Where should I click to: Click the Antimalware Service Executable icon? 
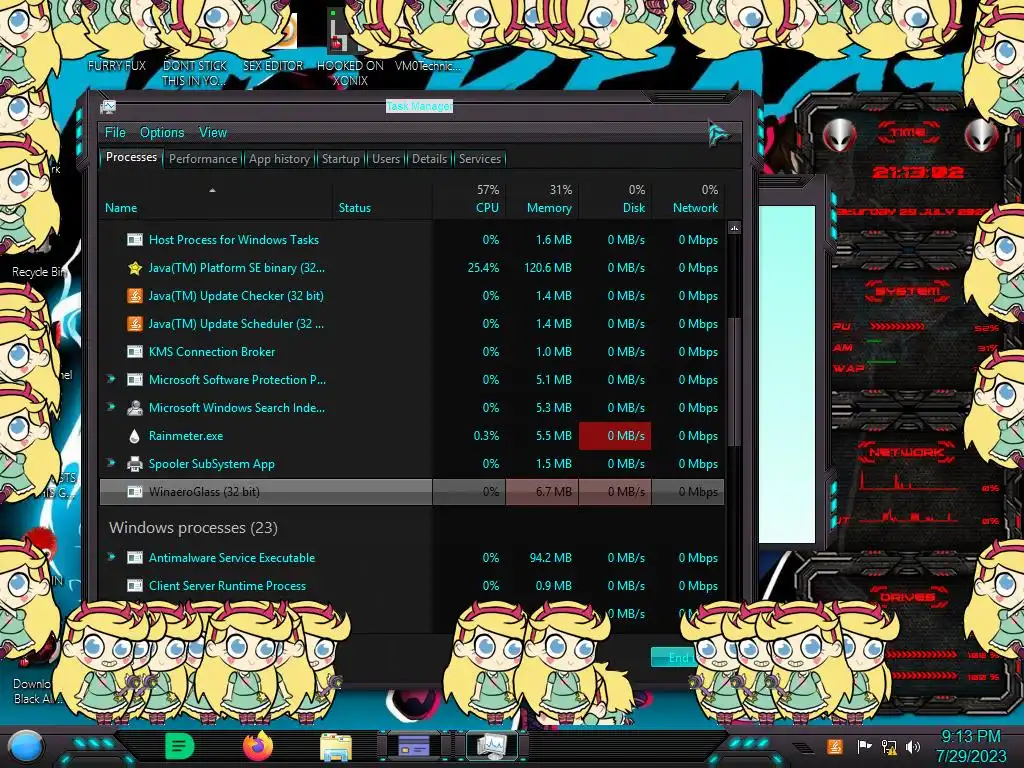pyautogui.click(x=135, y=558)
